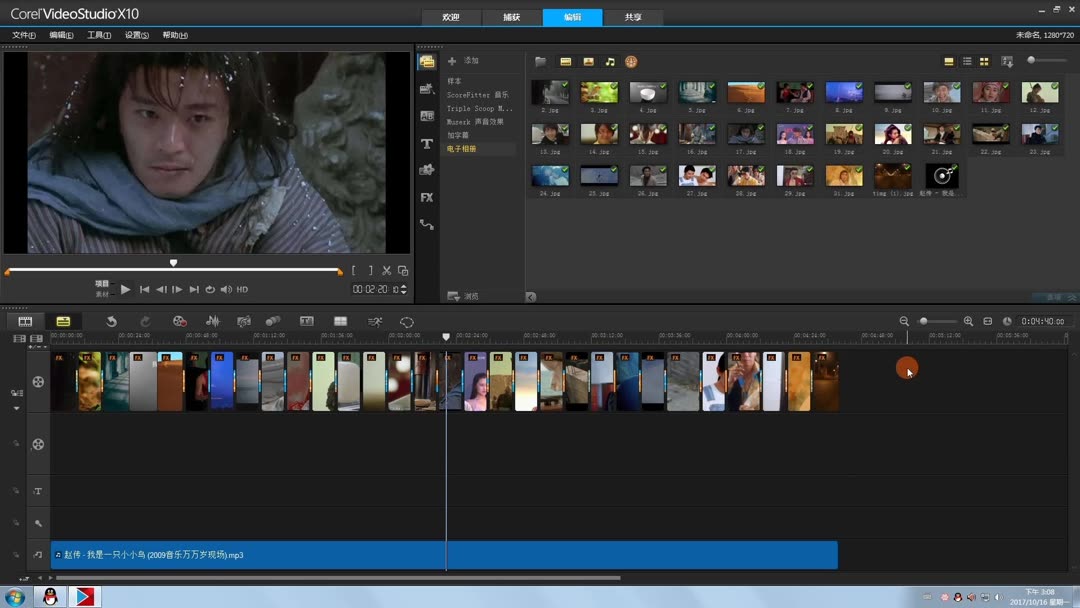The height and width of the screenshot is (608, 1080).
Task: Switch to the 共享 tab
Action: (x=633, y=17)
